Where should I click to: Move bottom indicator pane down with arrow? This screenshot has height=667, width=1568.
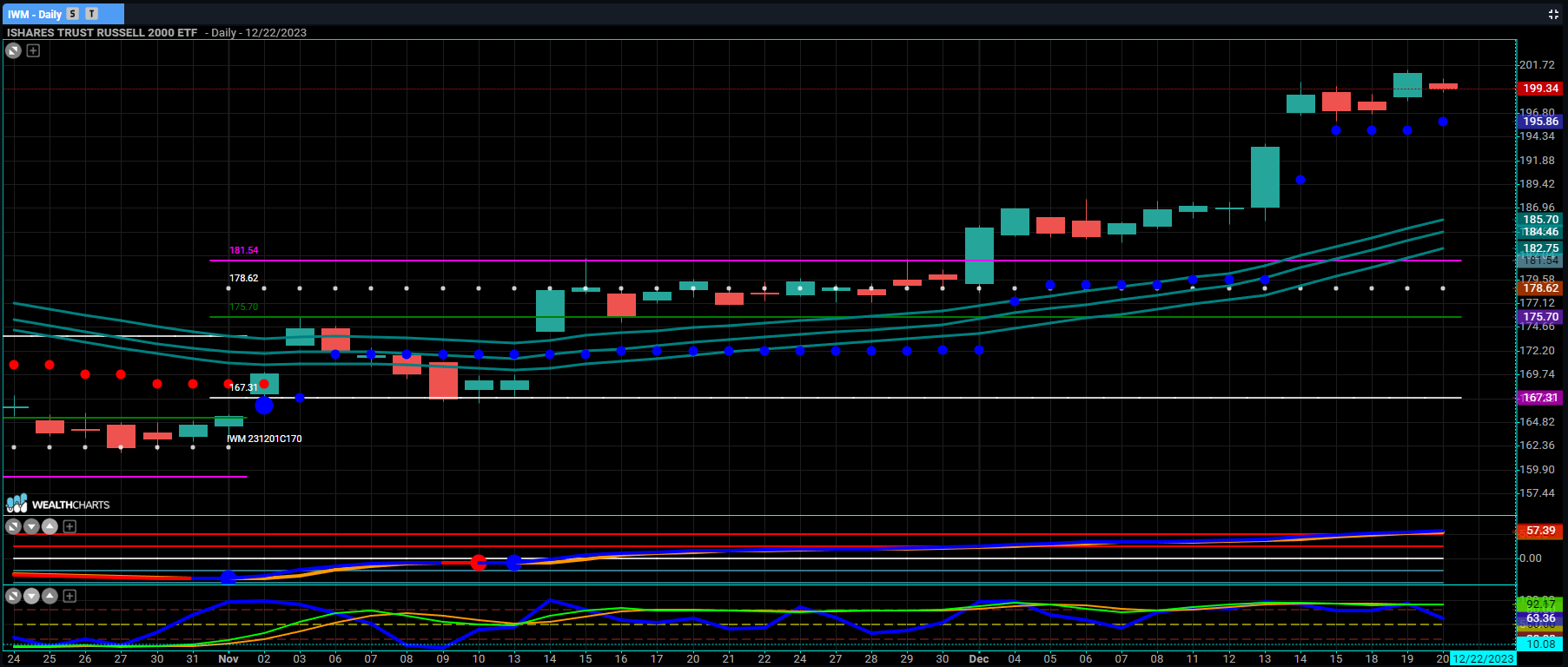pyautogui.click(x=32, y=596)
